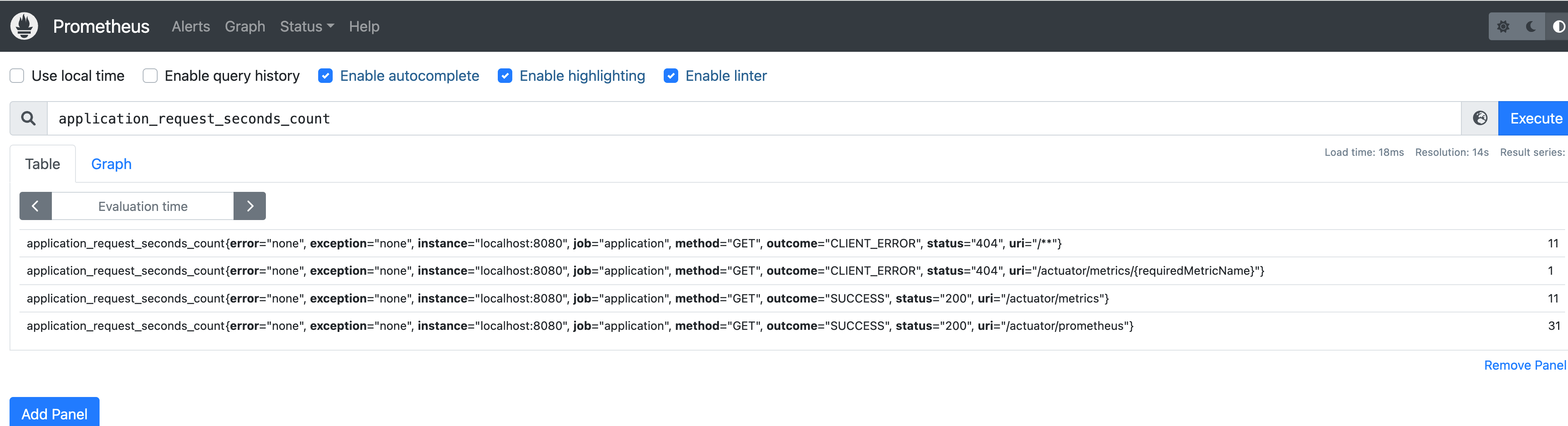Viewport: 1568px width, 426px height.
Task: Open the Help page
Action: (x=364, y=27)
